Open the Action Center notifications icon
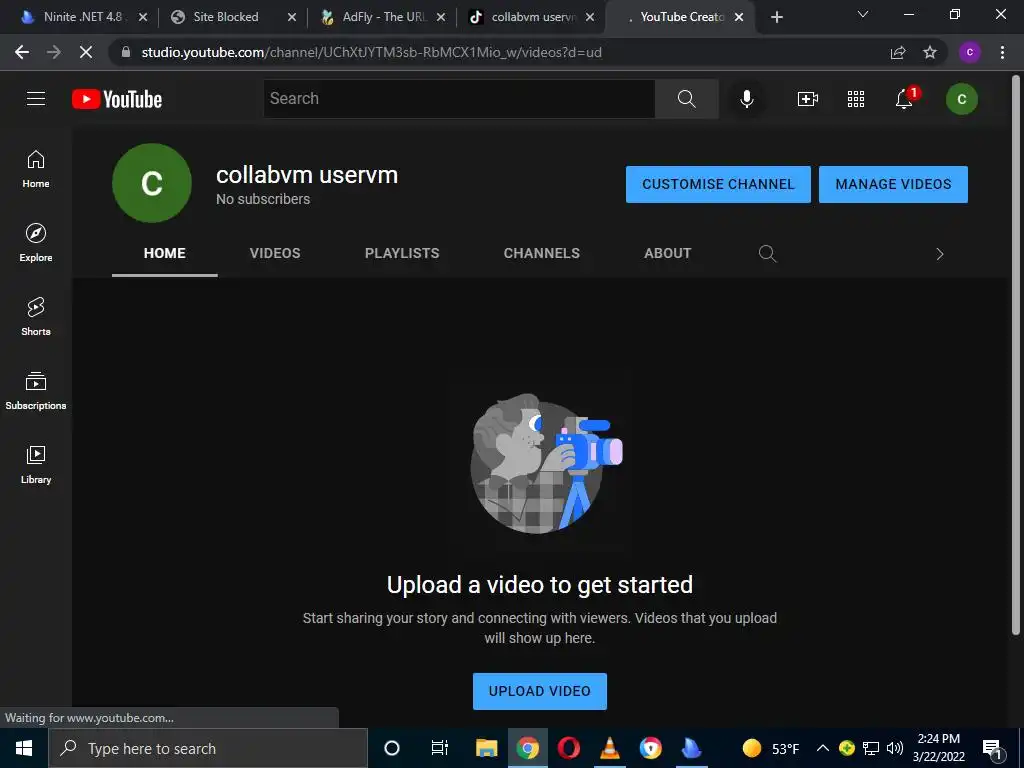1024x768 pixels. [x=992, y=749]
